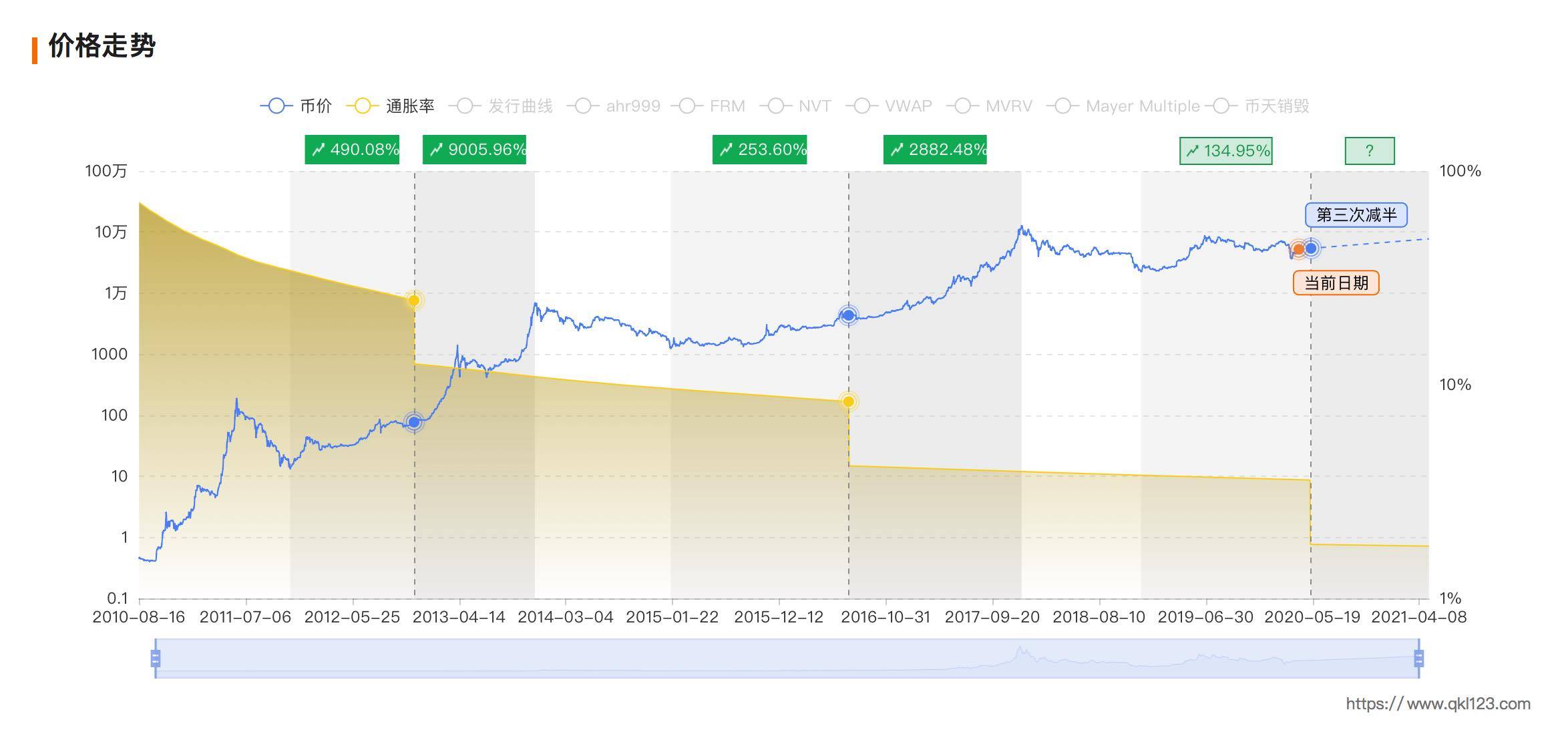Click the right zoom slider handle
1568x732 pixels.
1419,659
